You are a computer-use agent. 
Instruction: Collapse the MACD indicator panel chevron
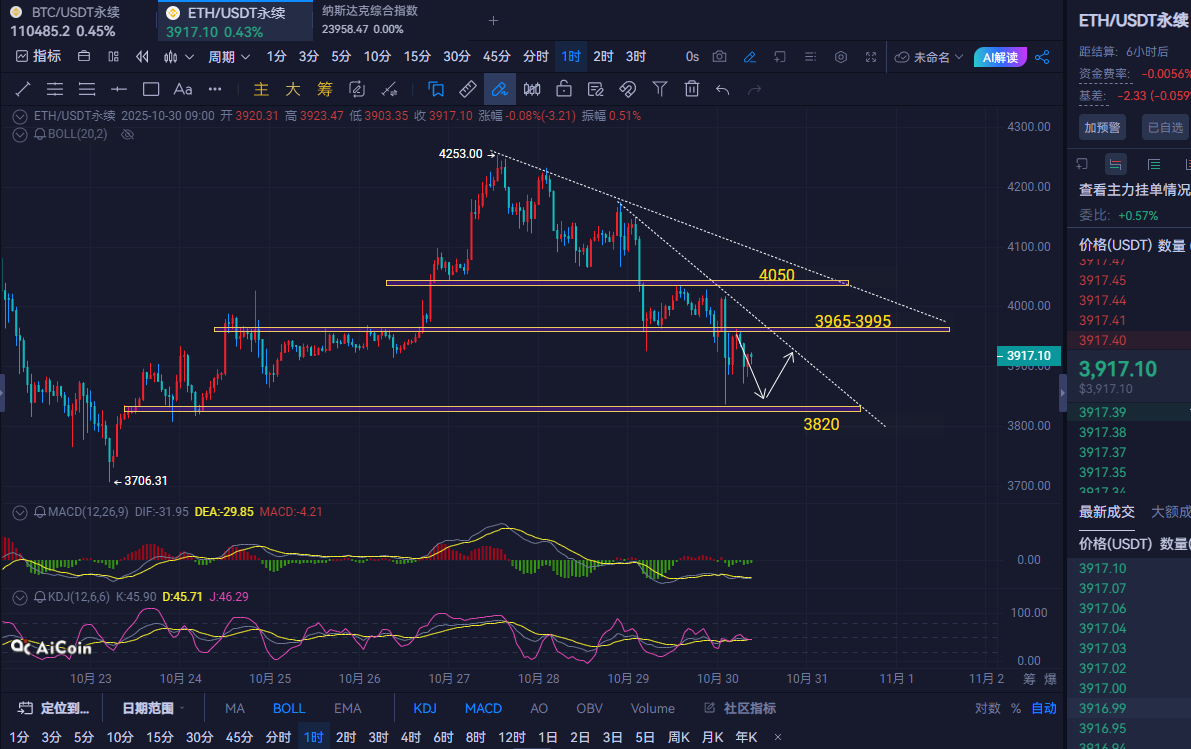[x=20, y=512]
